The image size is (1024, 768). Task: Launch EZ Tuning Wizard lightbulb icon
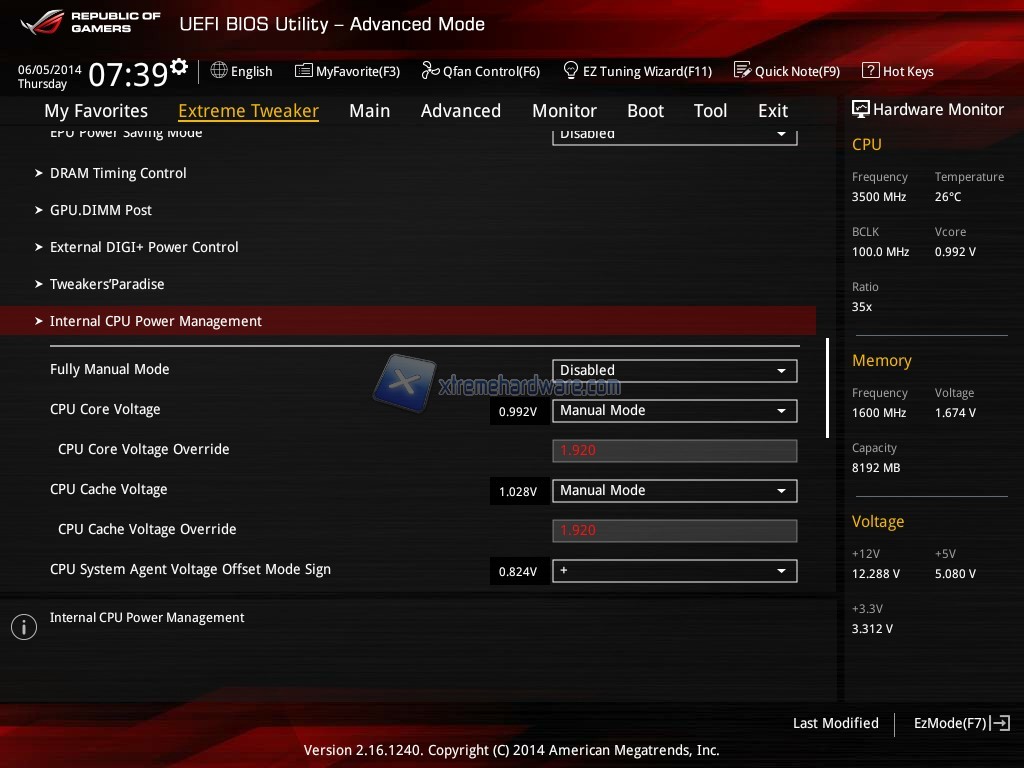tap(571, 71)
